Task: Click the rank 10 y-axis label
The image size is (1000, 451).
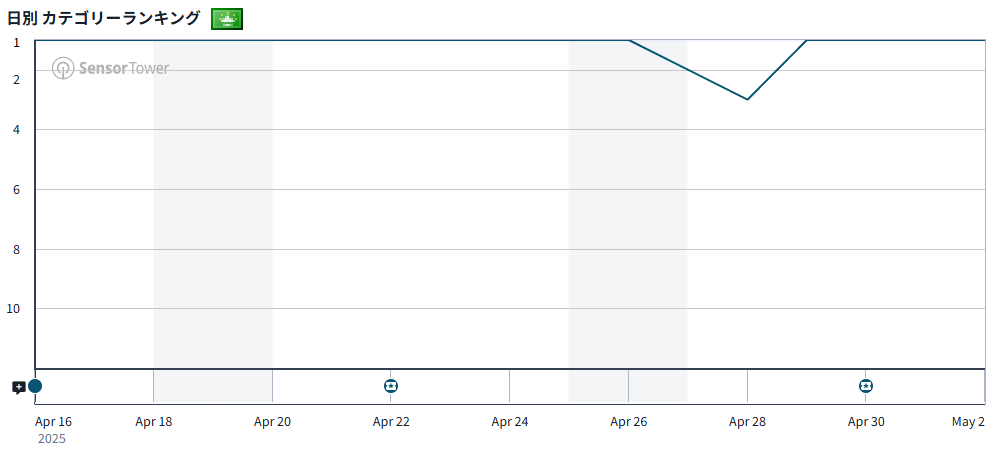Action: coord(14,309)
